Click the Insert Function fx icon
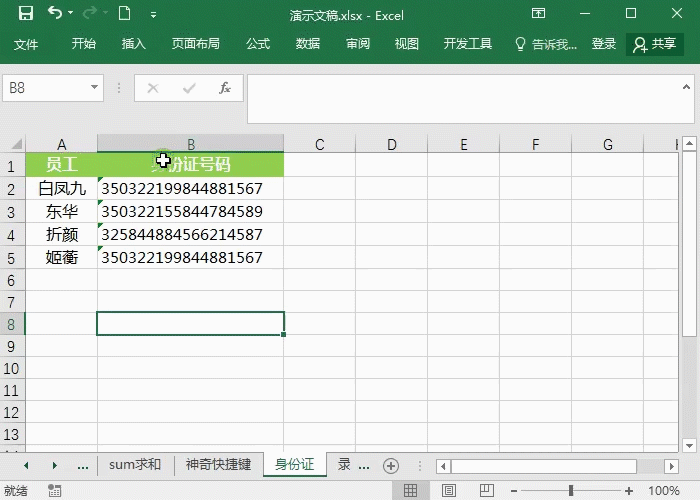This screenshot has width=700, height=500. point(225,88)
